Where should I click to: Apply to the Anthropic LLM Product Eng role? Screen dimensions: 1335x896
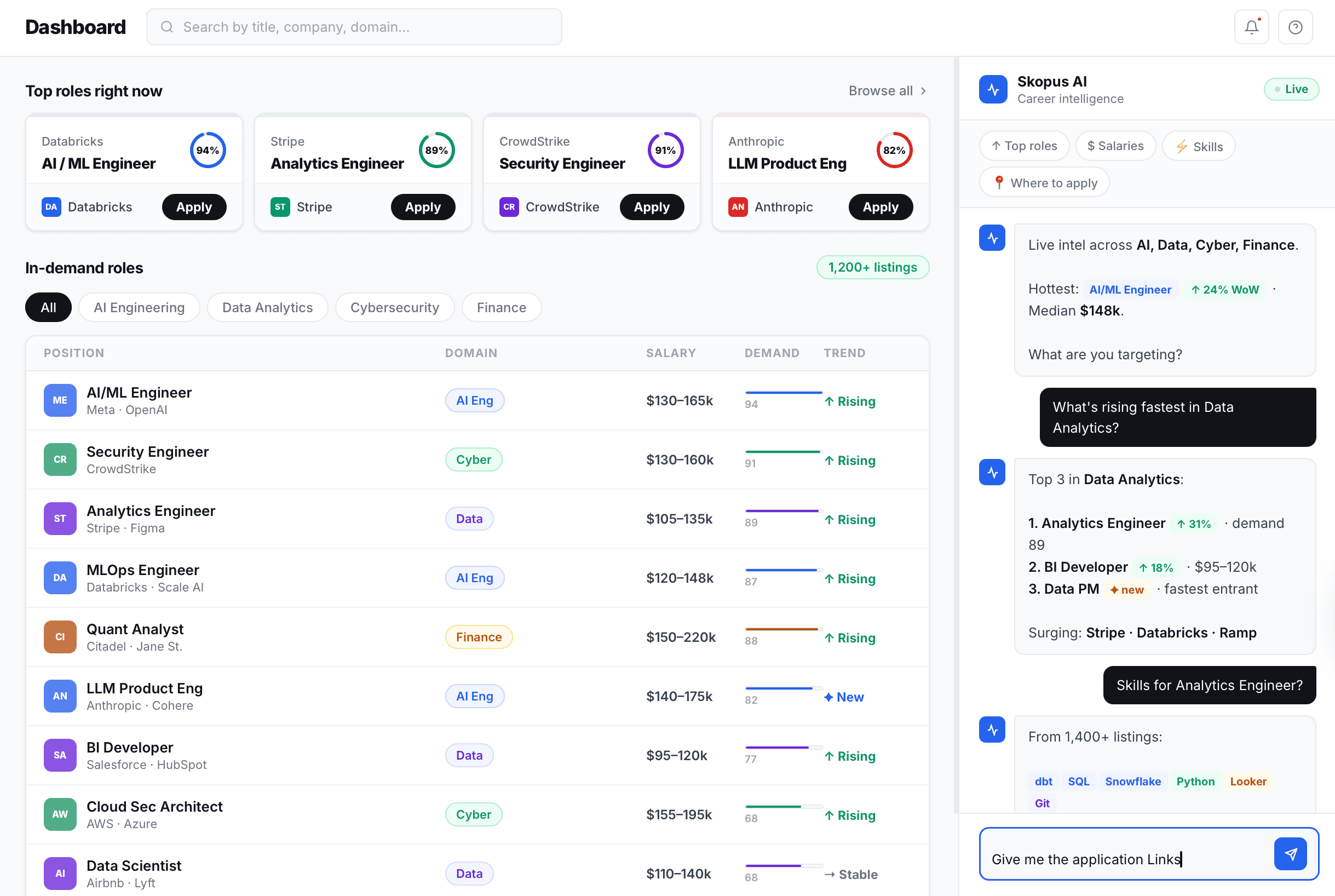click(881, 207)
